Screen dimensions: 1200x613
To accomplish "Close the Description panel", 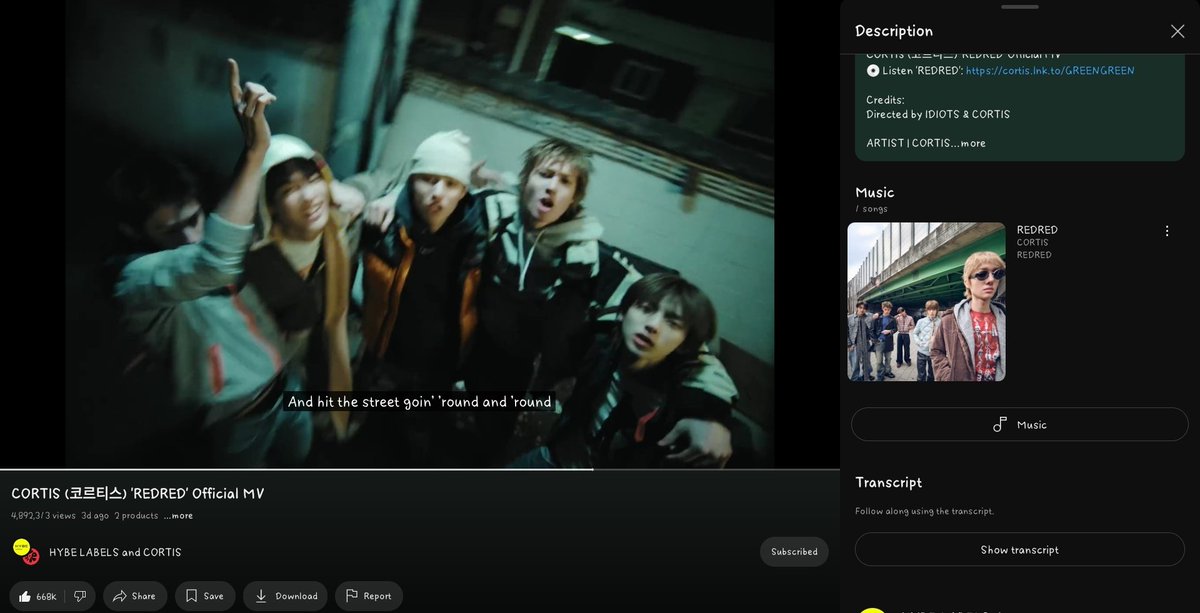I will tap(1177, 31).
